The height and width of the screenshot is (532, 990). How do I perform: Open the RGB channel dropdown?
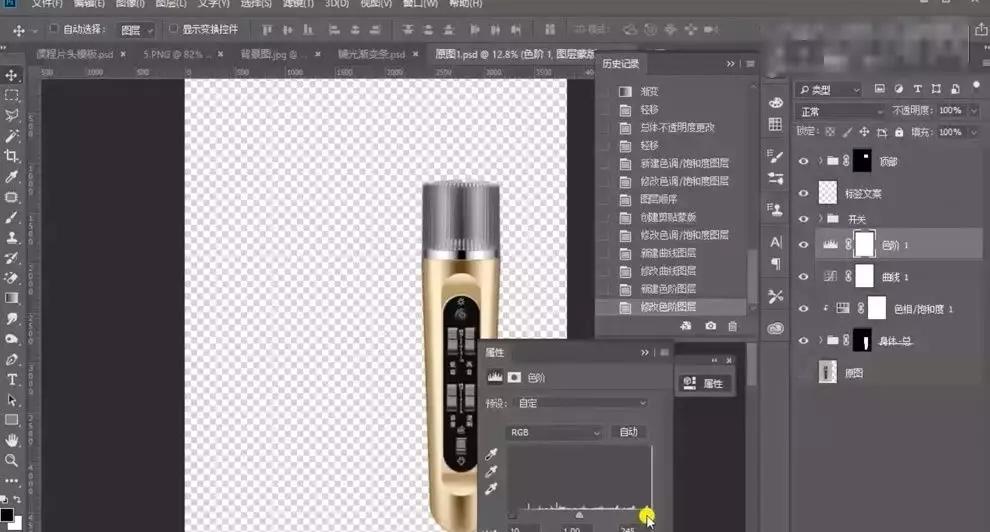[554, 432]
